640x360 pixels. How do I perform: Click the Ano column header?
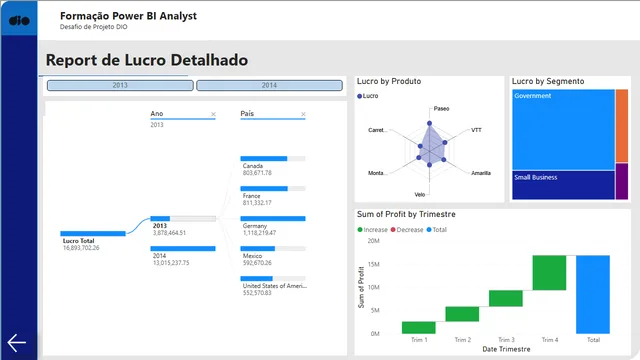tap(157, 113)
